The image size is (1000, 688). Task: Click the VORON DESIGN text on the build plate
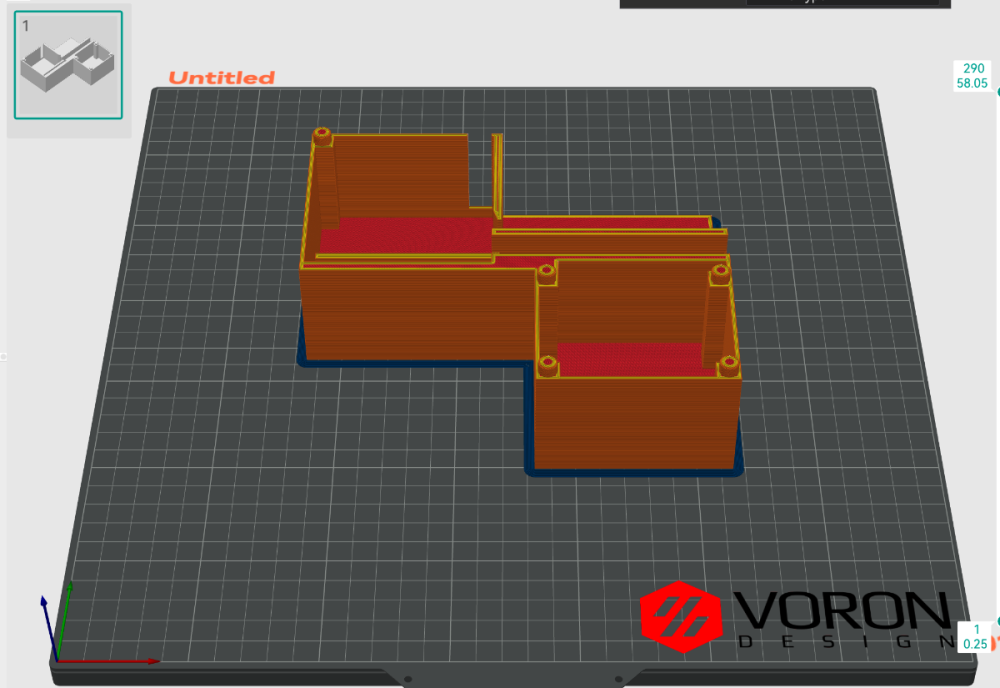(x=842, y=620)
